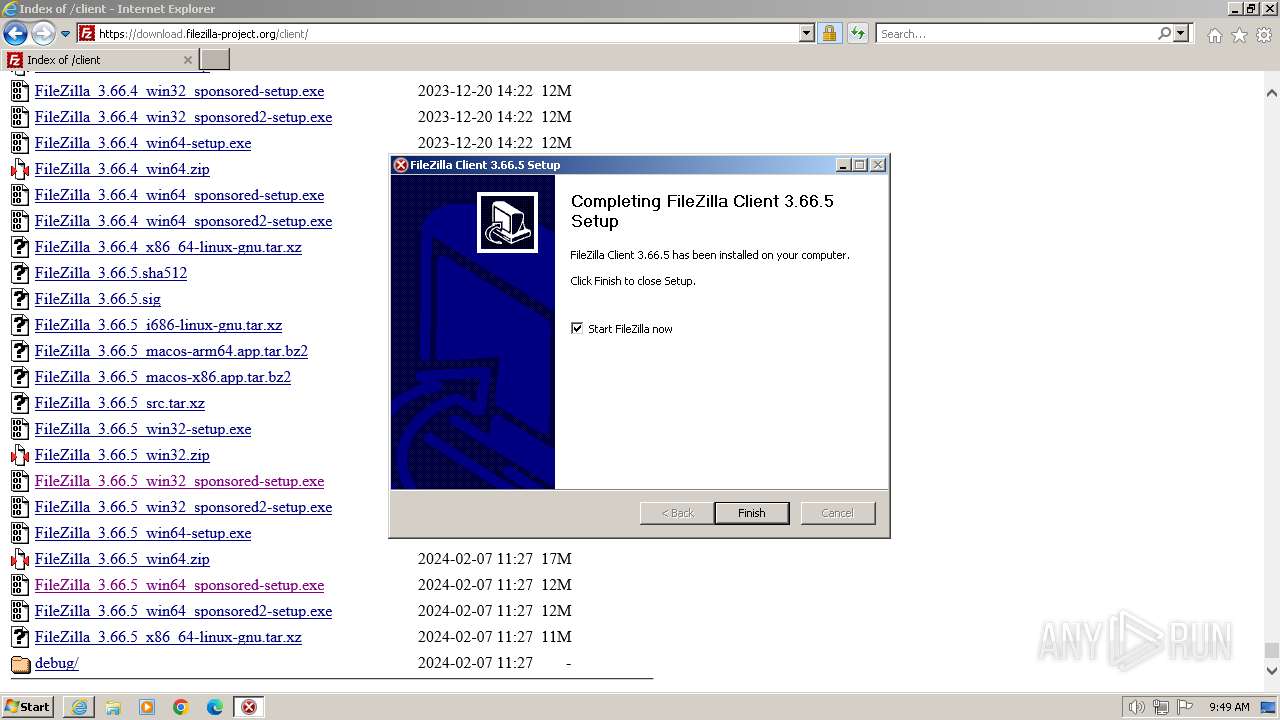Click the zip icon for FileZilla_3.66.4_win64.zip
1280x720 pixels.
click(x=20, y=169)
